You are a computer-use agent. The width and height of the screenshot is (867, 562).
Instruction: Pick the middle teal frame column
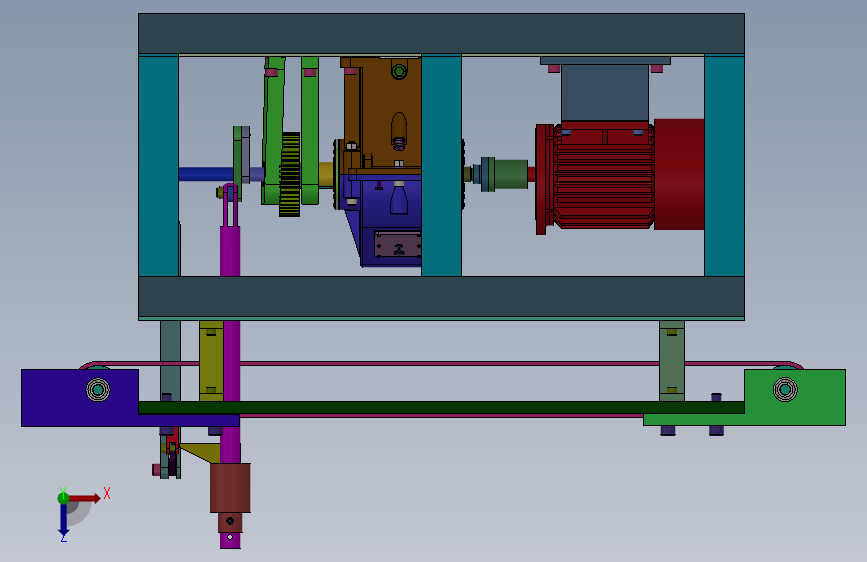click(x=441, y=165)
